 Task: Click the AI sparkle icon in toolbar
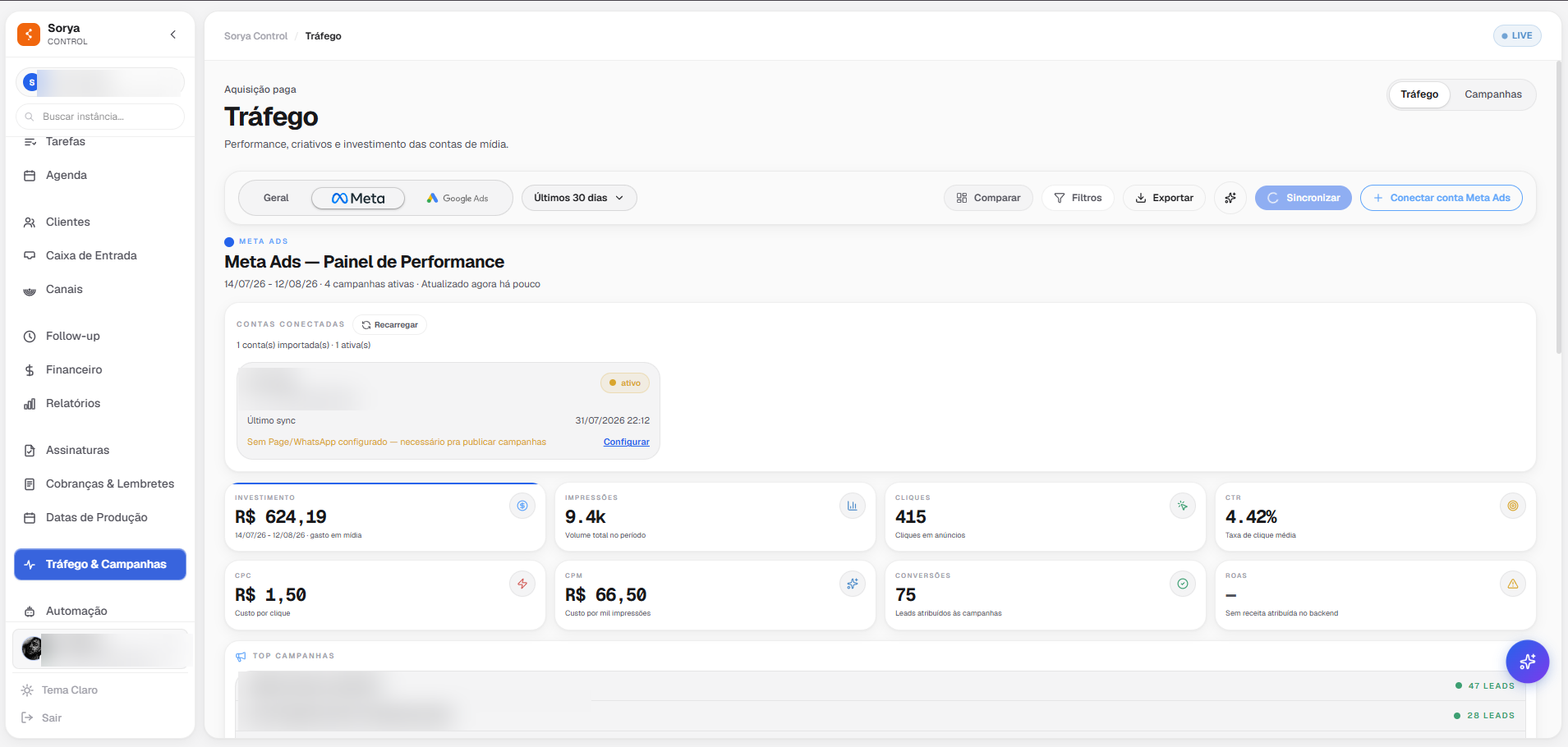[x=1230, y=198]
